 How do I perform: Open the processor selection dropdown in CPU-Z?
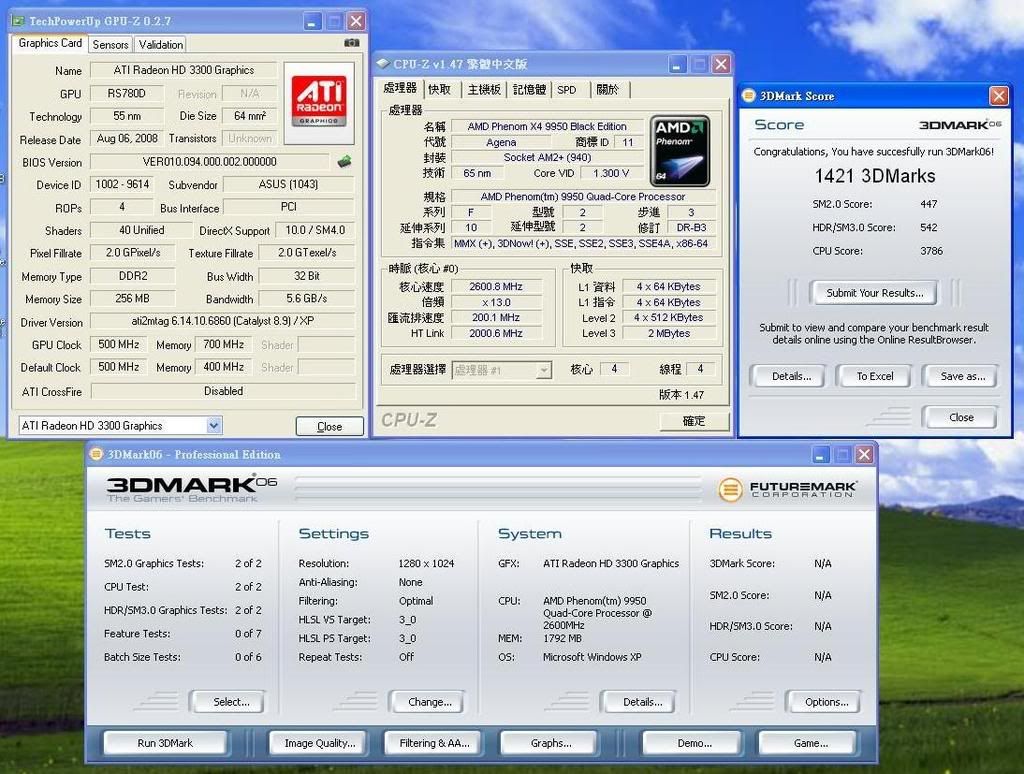pyautogui.click(x=543, y=370)
